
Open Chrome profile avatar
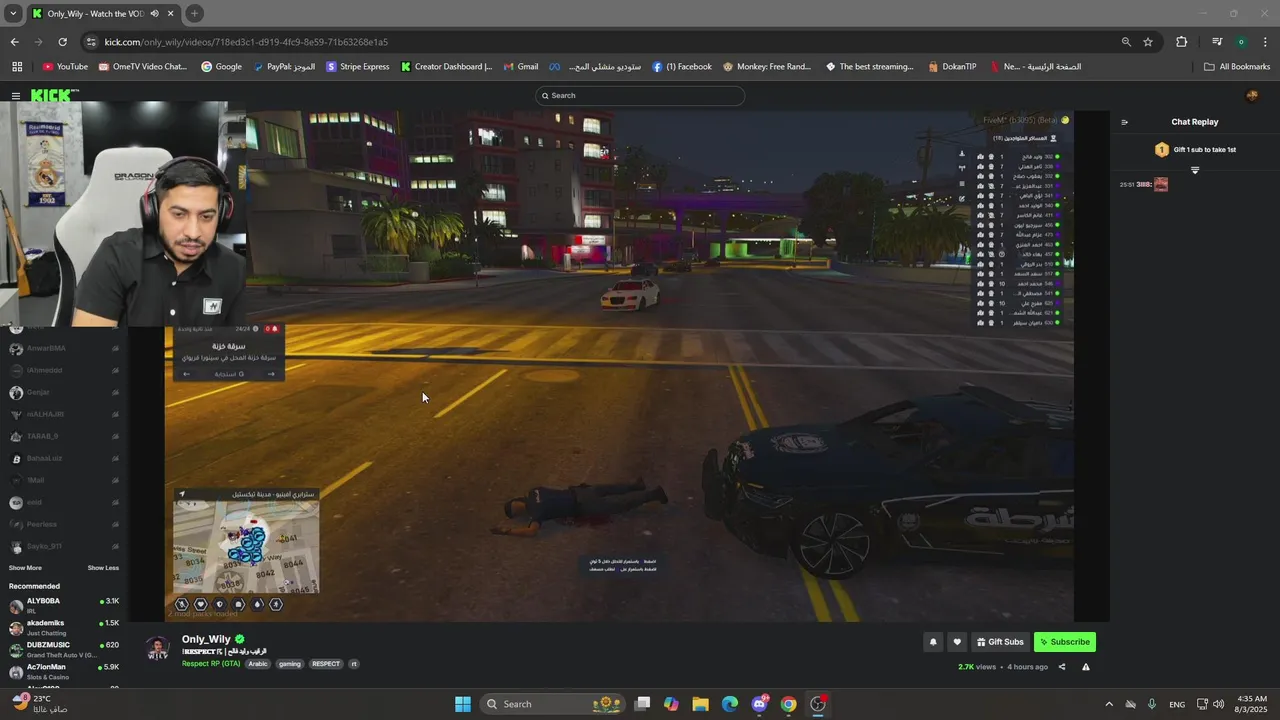coord(1241,42)
